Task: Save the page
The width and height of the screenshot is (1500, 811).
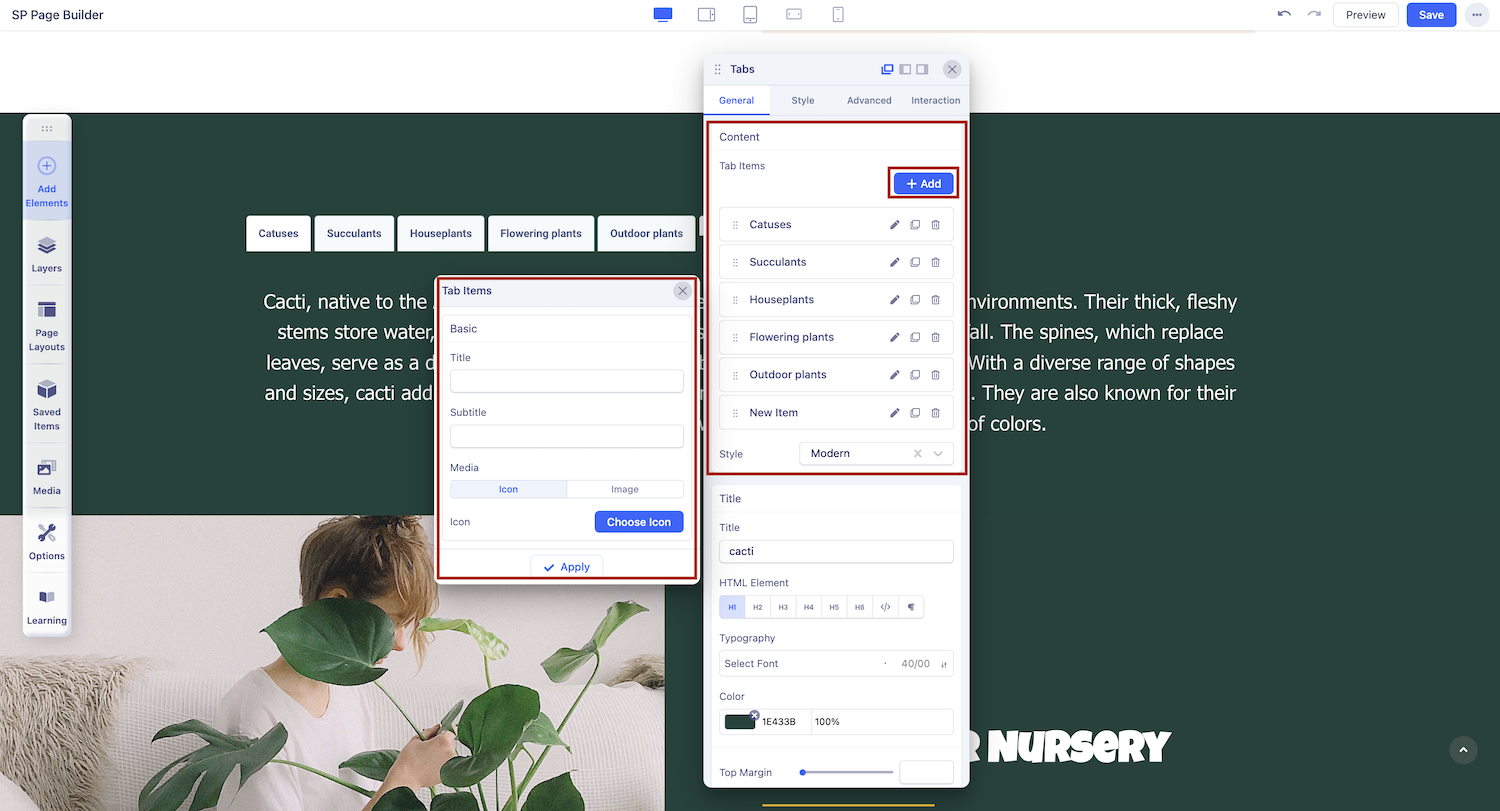Action: 1431,15
